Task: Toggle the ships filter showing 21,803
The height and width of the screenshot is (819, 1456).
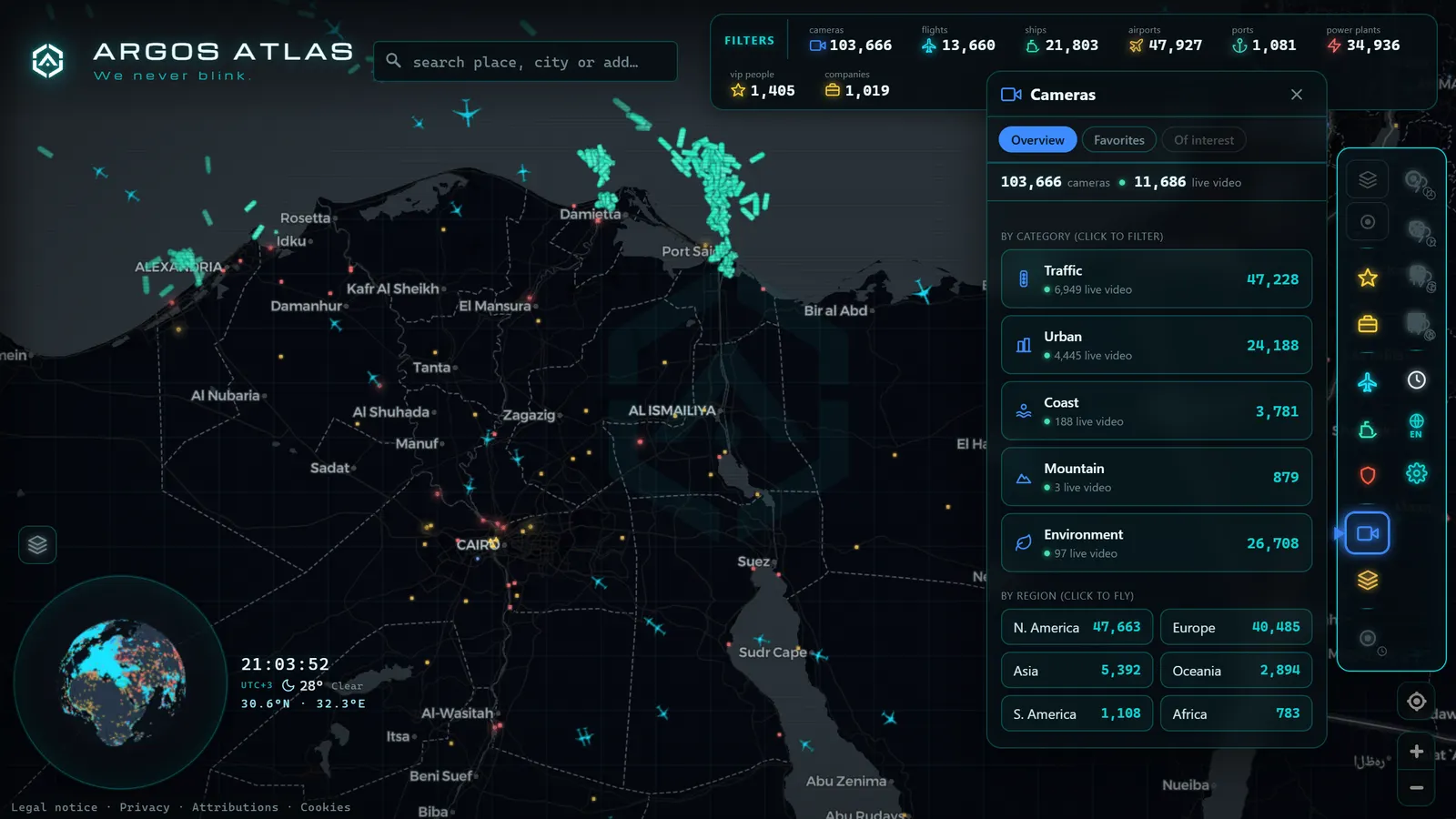Action: click(1062, 40)
